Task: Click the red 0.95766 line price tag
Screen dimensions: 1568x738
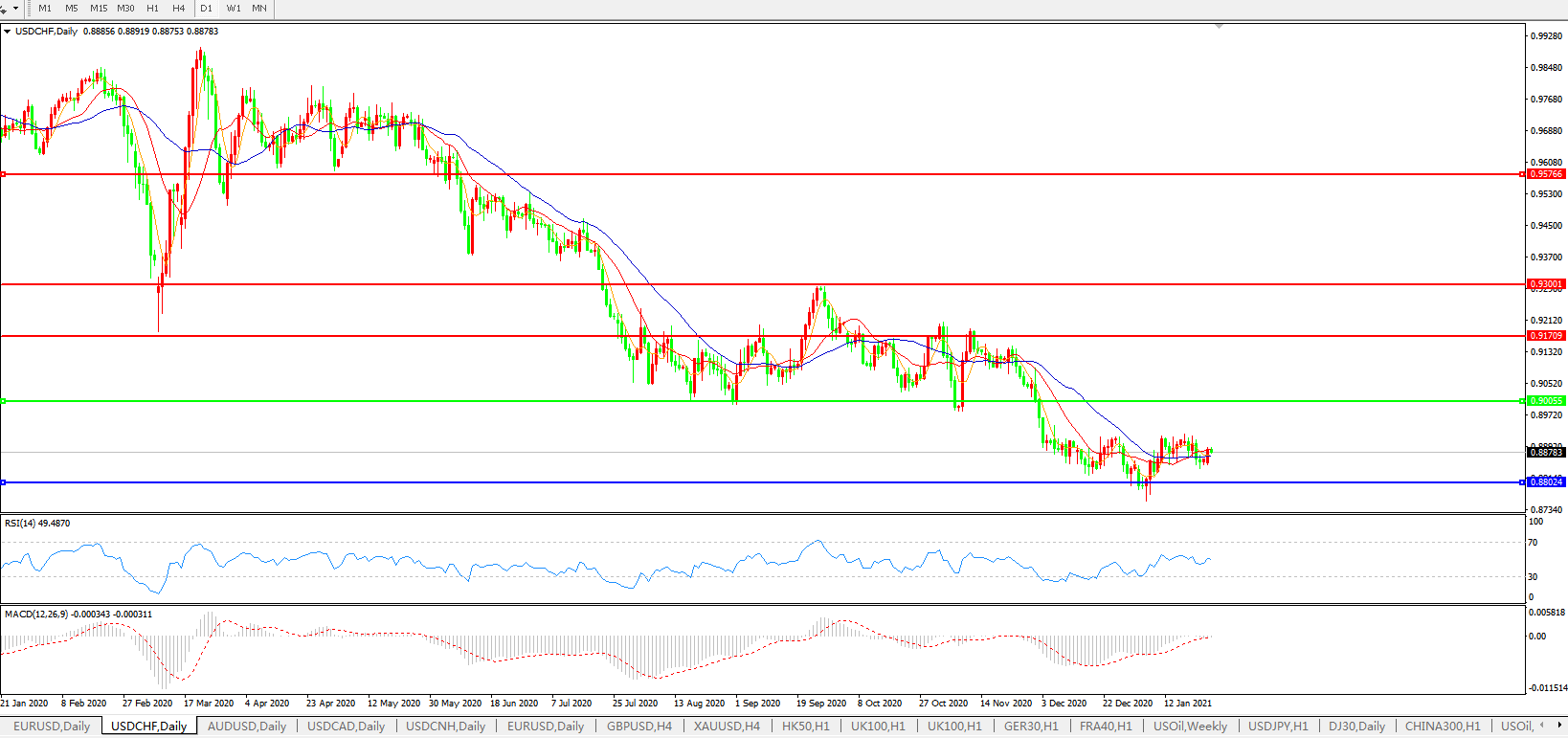Action: [1546, 174]
